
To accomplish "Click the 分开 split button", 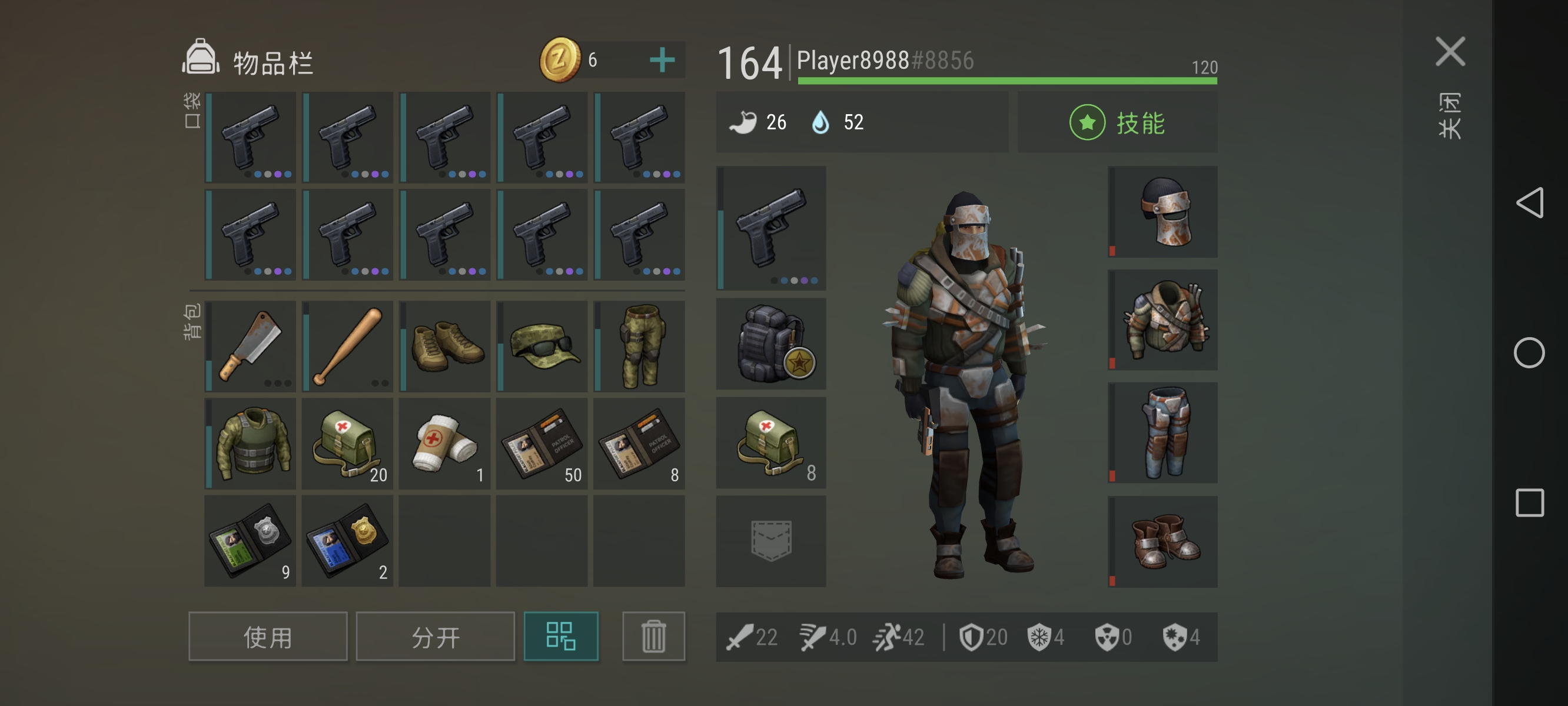I will pos(435,637).
